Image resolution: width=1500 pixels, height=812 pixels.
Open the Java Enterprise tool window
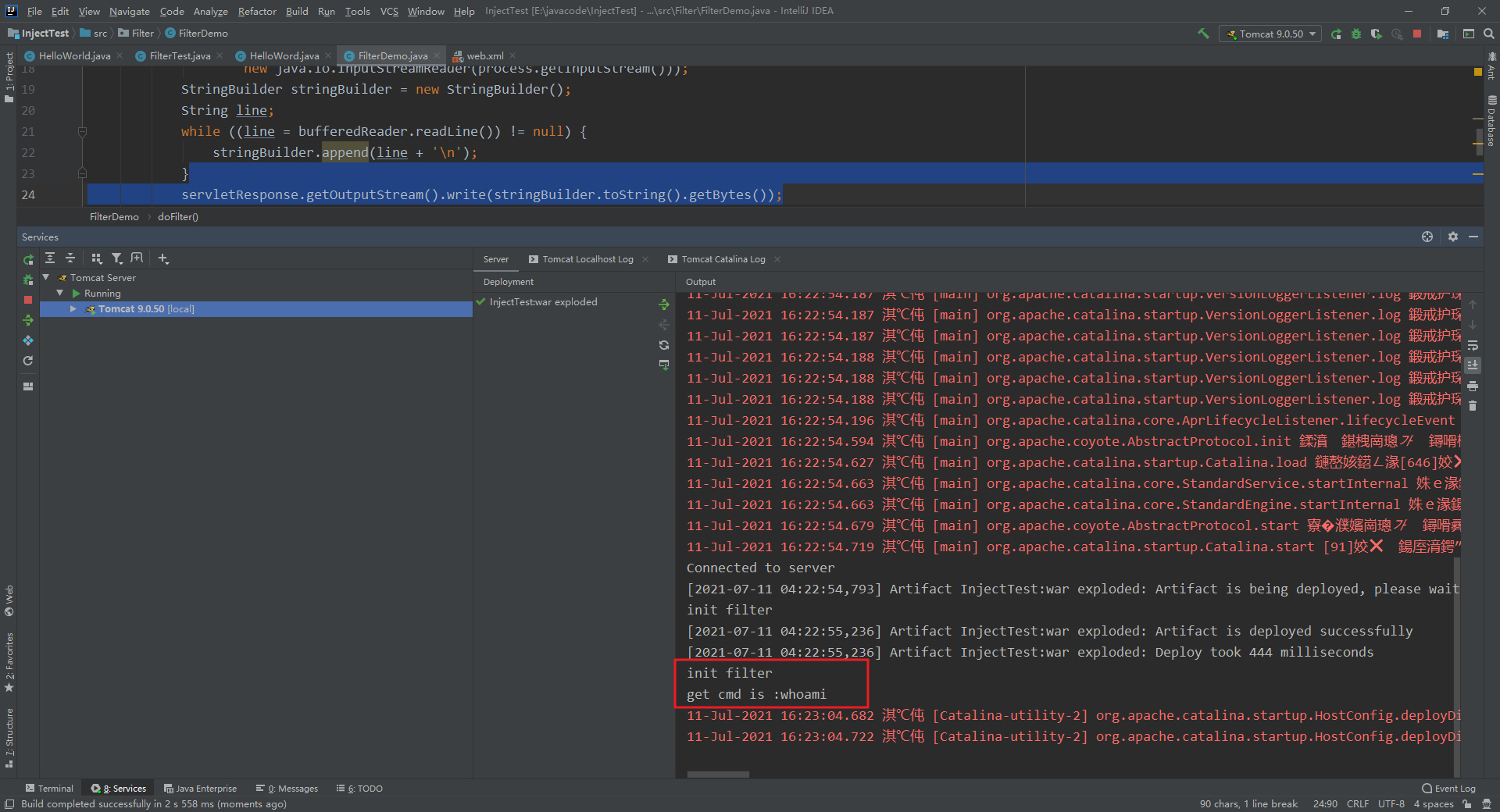[x=200, y=789]
